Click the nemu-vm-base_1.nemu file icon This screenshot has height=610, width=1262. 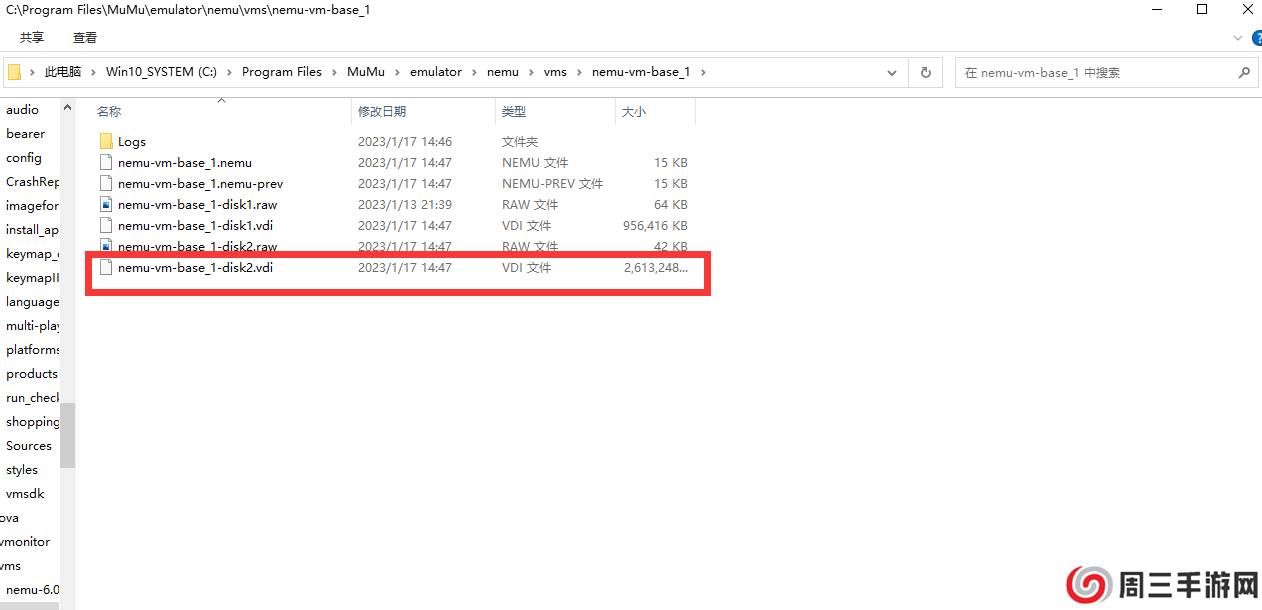point(106,163)
